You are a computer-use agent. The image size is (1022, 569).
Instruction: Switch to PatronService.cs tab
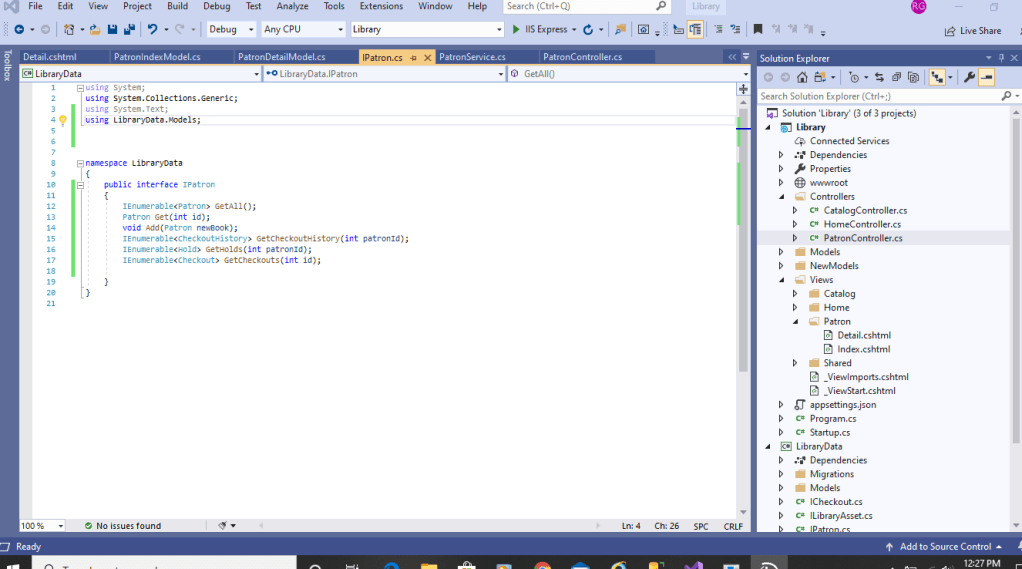click(x=472, y=57)
